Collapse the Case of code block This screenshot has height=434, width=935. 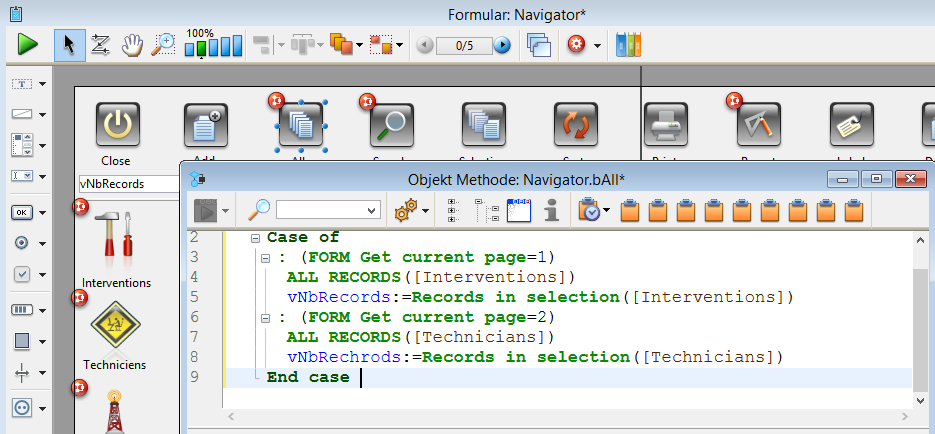point(256,238)
